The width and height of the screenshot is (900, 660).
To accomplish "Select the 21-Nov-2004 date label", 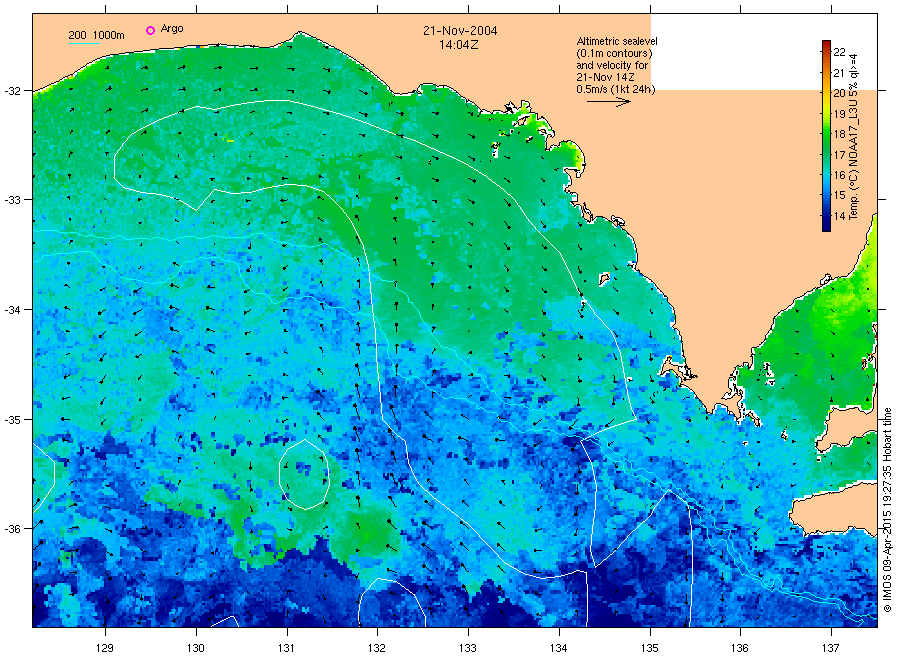I will coord(460,30).
